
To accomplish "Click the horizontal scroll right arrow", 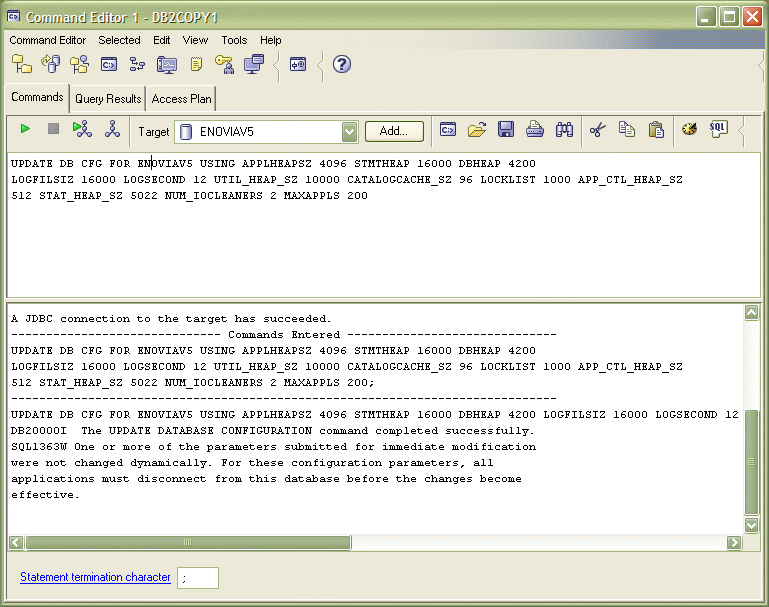I will 734,542.
